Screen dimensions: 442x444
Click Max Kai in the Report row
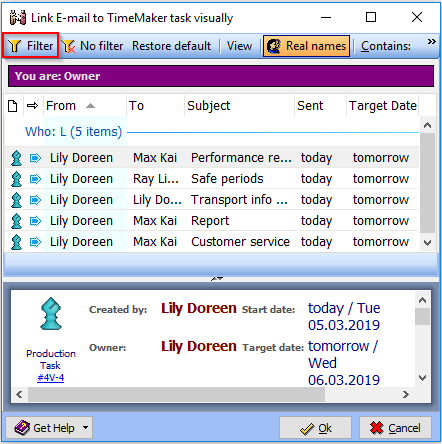155,221
